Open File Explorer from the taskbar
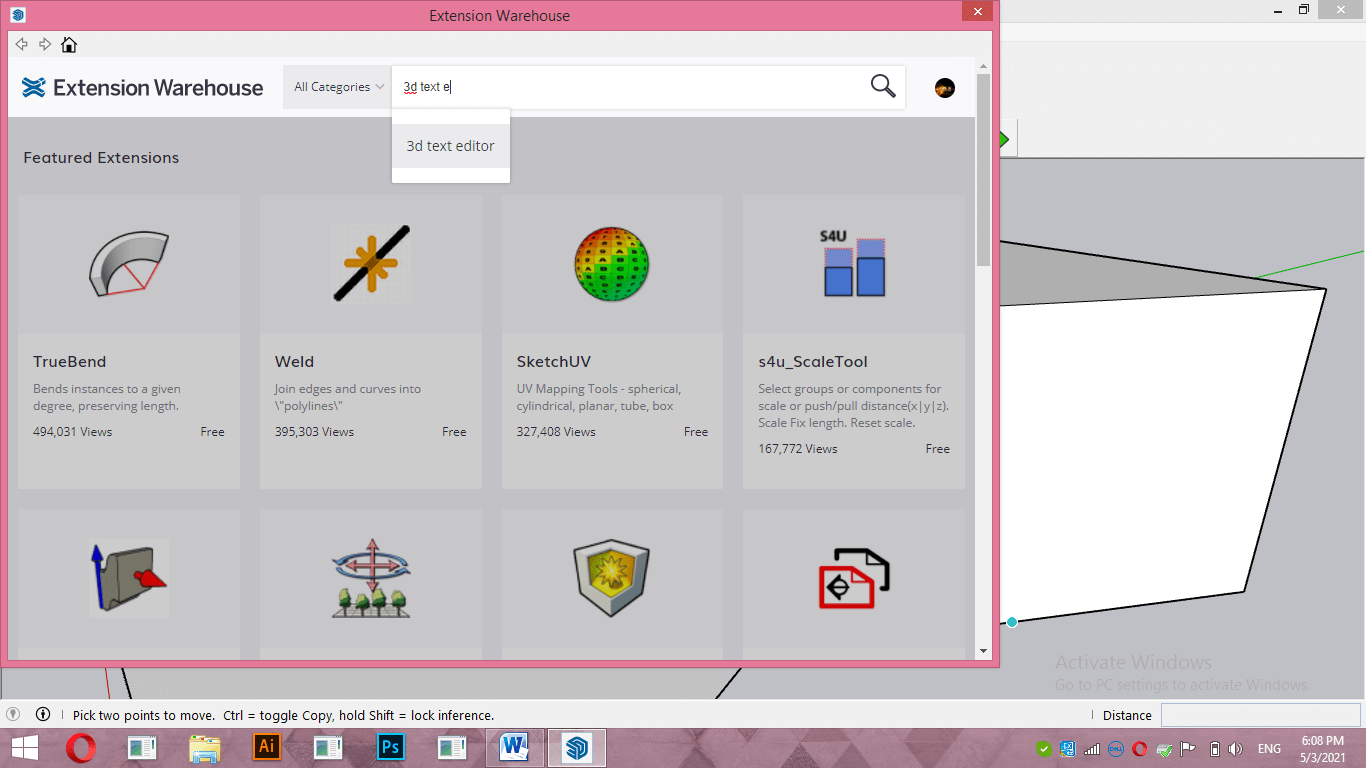1366x768 pixels. pyautogui.click(x=204, y=747)
